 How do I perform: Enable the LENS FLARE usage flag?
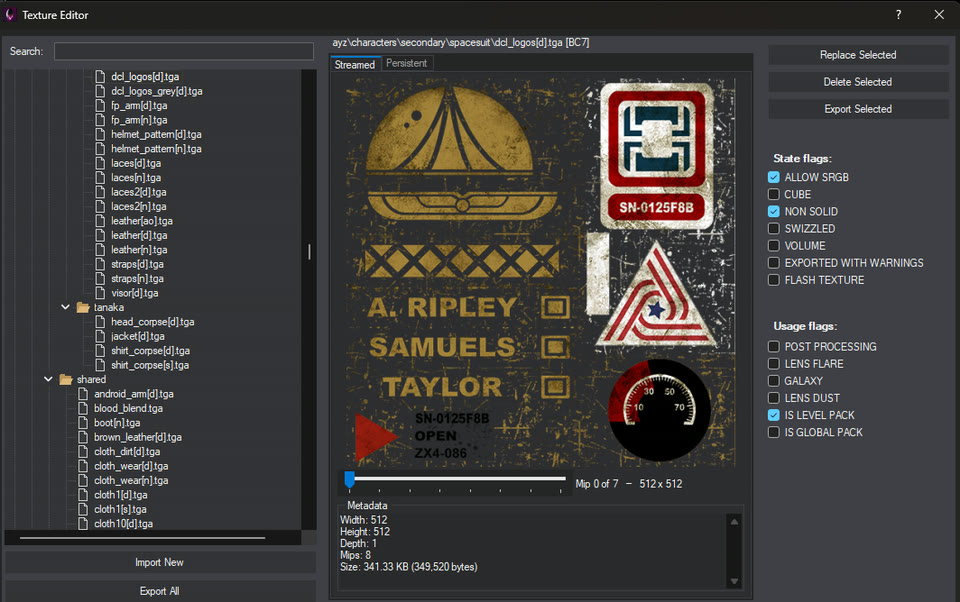774,364
